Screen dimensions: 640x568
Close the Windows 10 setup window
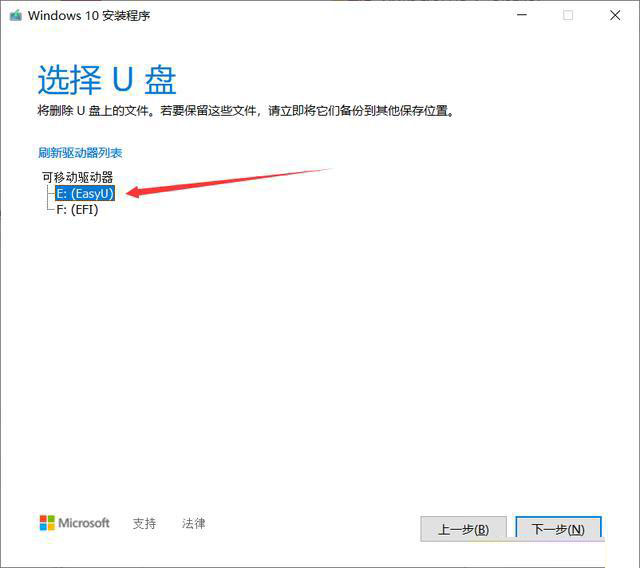pos(615,16)
